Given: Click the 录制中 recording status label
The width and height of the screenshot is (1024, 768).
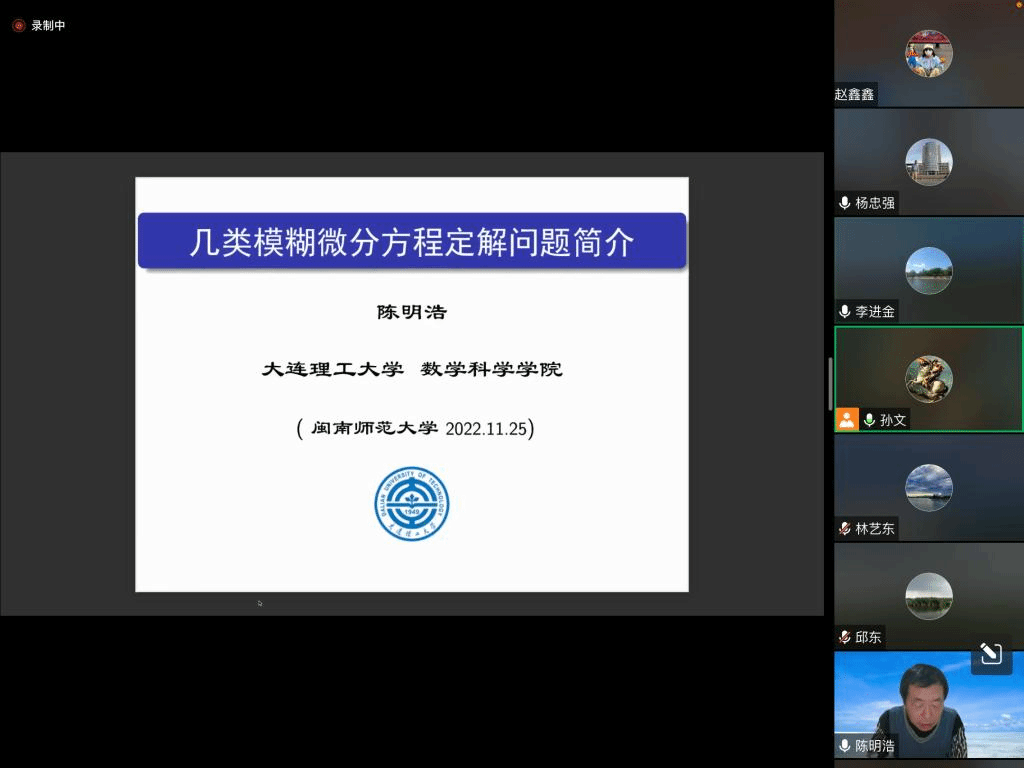Looking at the screenshot, I should coord(48,26).
